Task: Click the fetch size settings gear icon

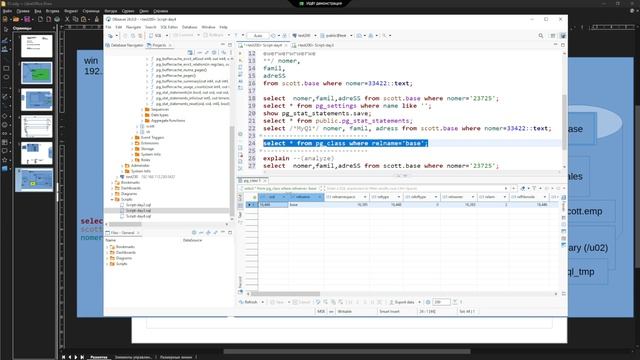Action: click(428, 302)
